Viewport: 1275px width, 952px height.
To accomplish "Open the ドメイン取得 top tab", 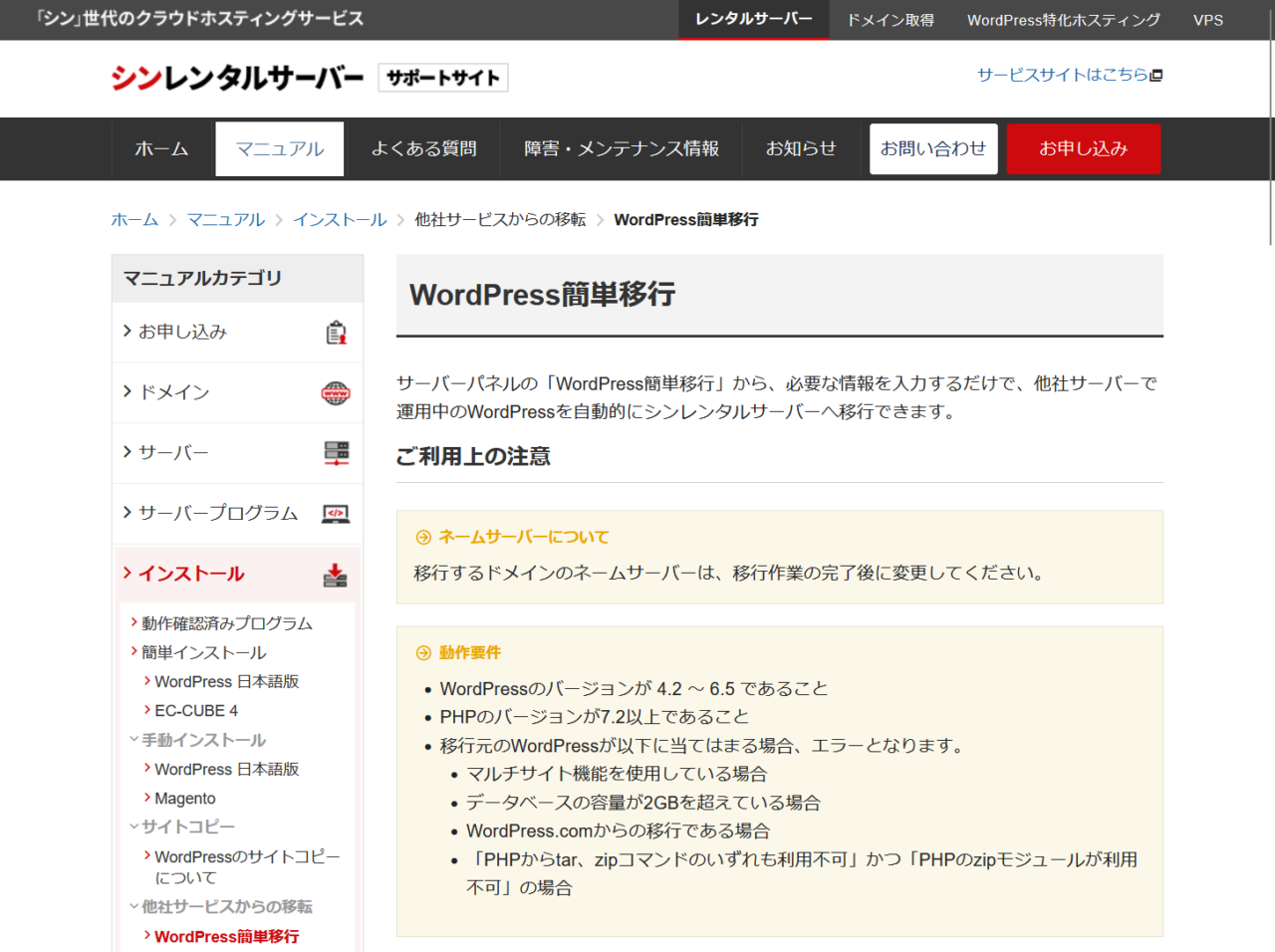I will click(891, 20).
